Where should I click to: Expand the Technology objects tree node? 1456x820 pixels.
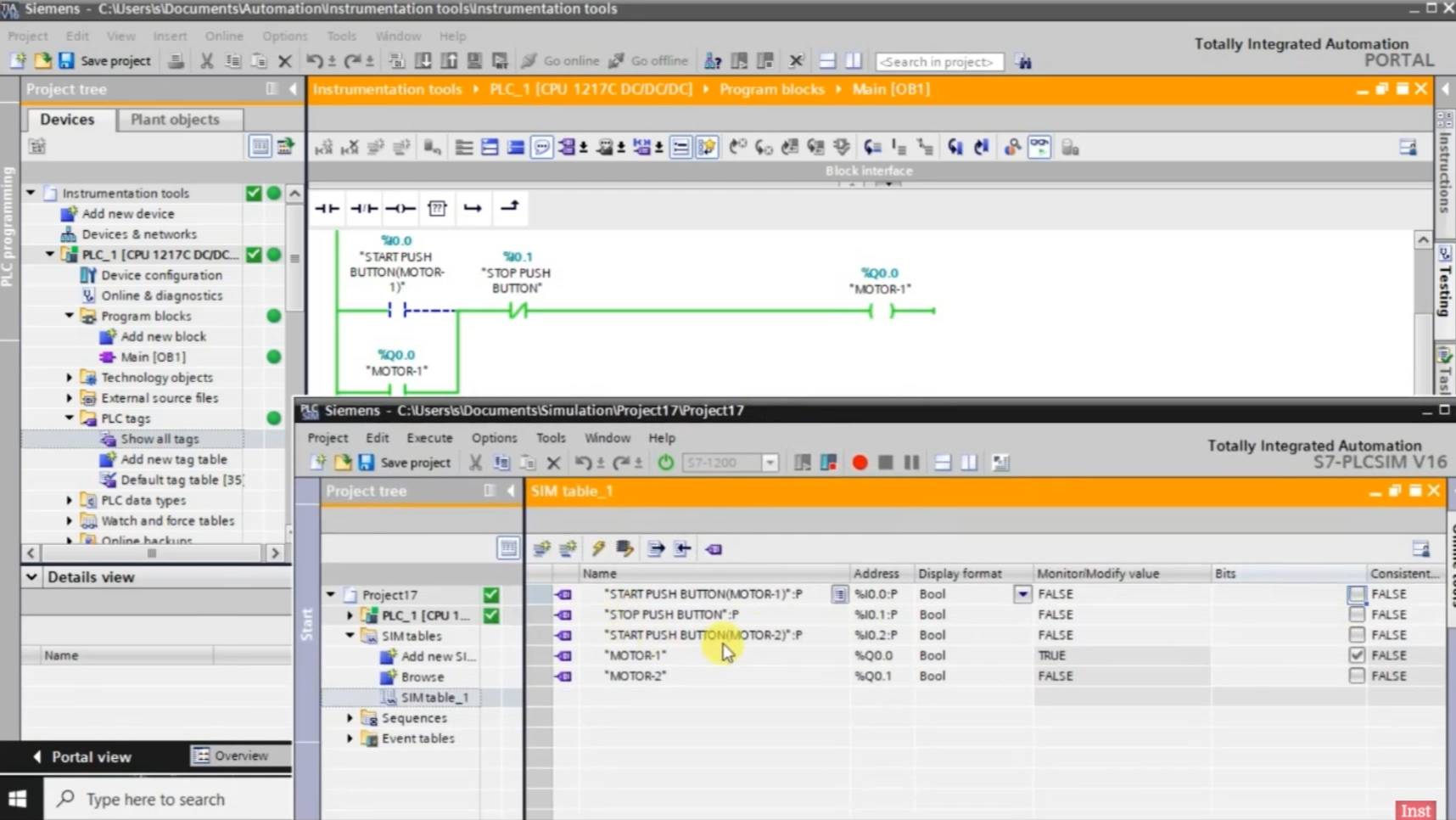70,378
